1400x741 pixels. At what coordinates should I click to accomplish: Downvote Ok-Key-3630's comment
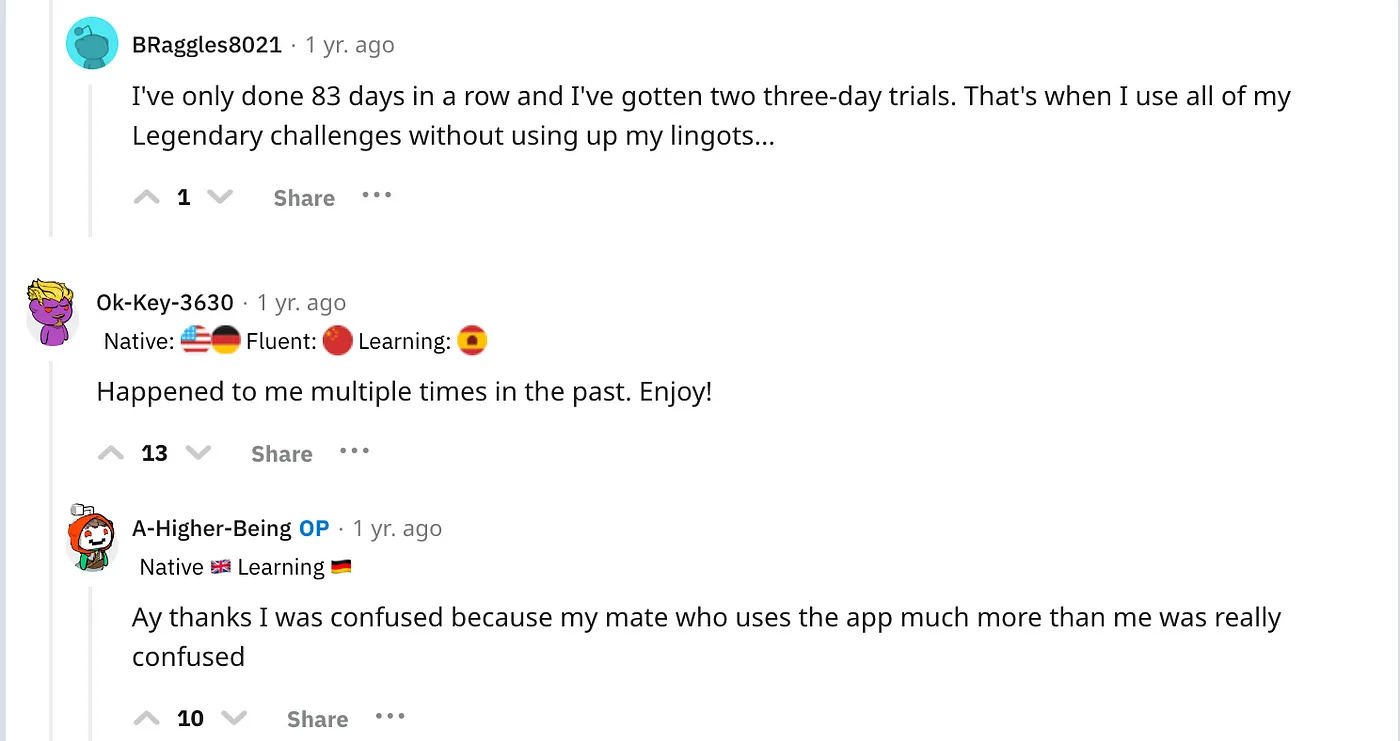tap(198, 453)
